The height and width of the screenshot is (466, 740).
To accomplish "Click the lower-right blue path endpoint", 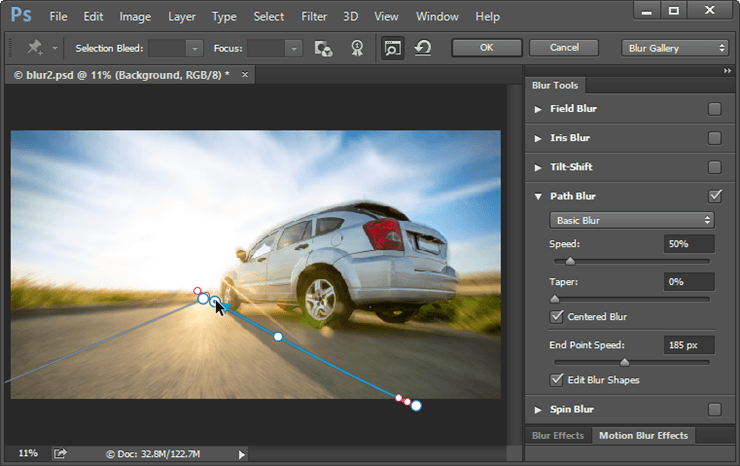I will [416, 406].
